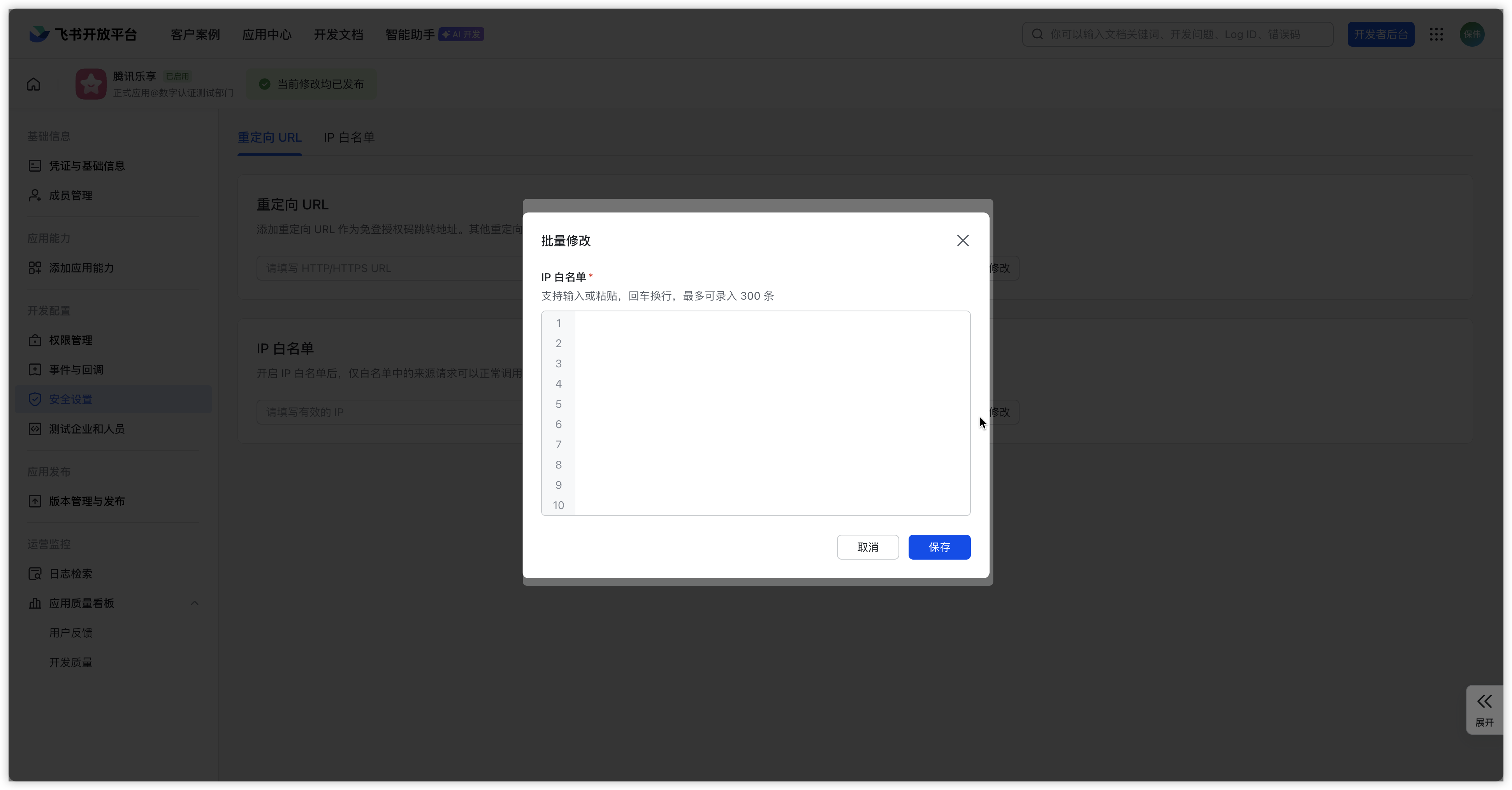The height and width of the screenshot is (790, 1512).
Task: Close the 批量修改 dialog with X
Action: (x=963, y=241)
